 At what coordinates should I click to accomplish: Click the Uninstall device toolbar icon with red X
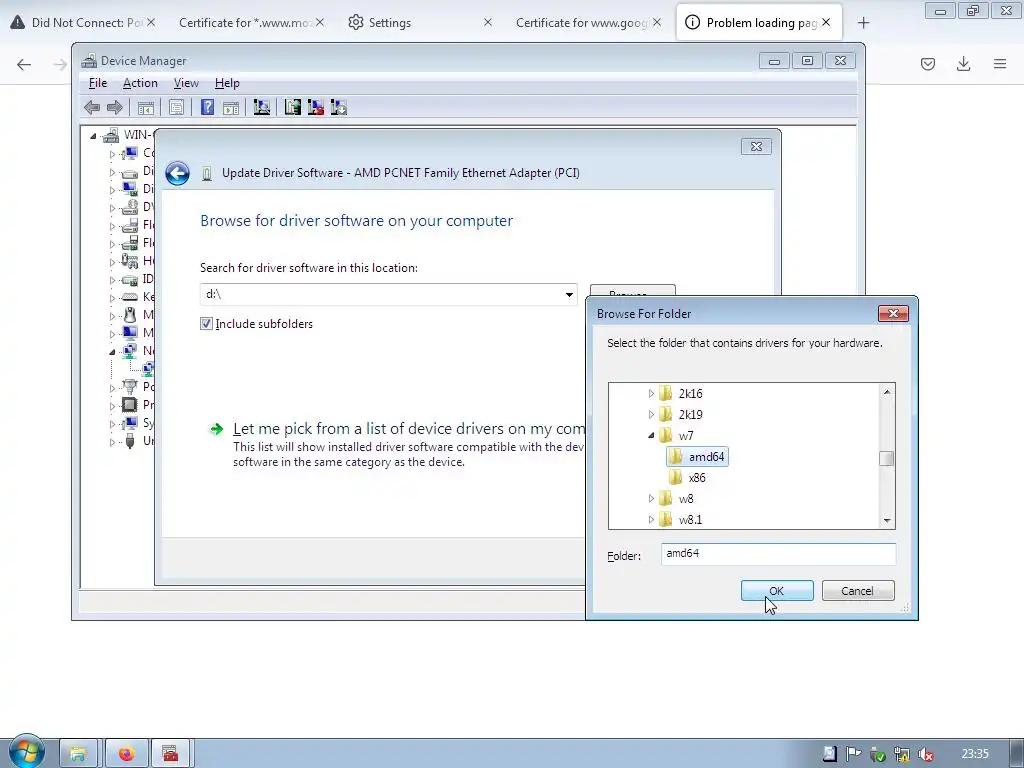tap(316, 107)
